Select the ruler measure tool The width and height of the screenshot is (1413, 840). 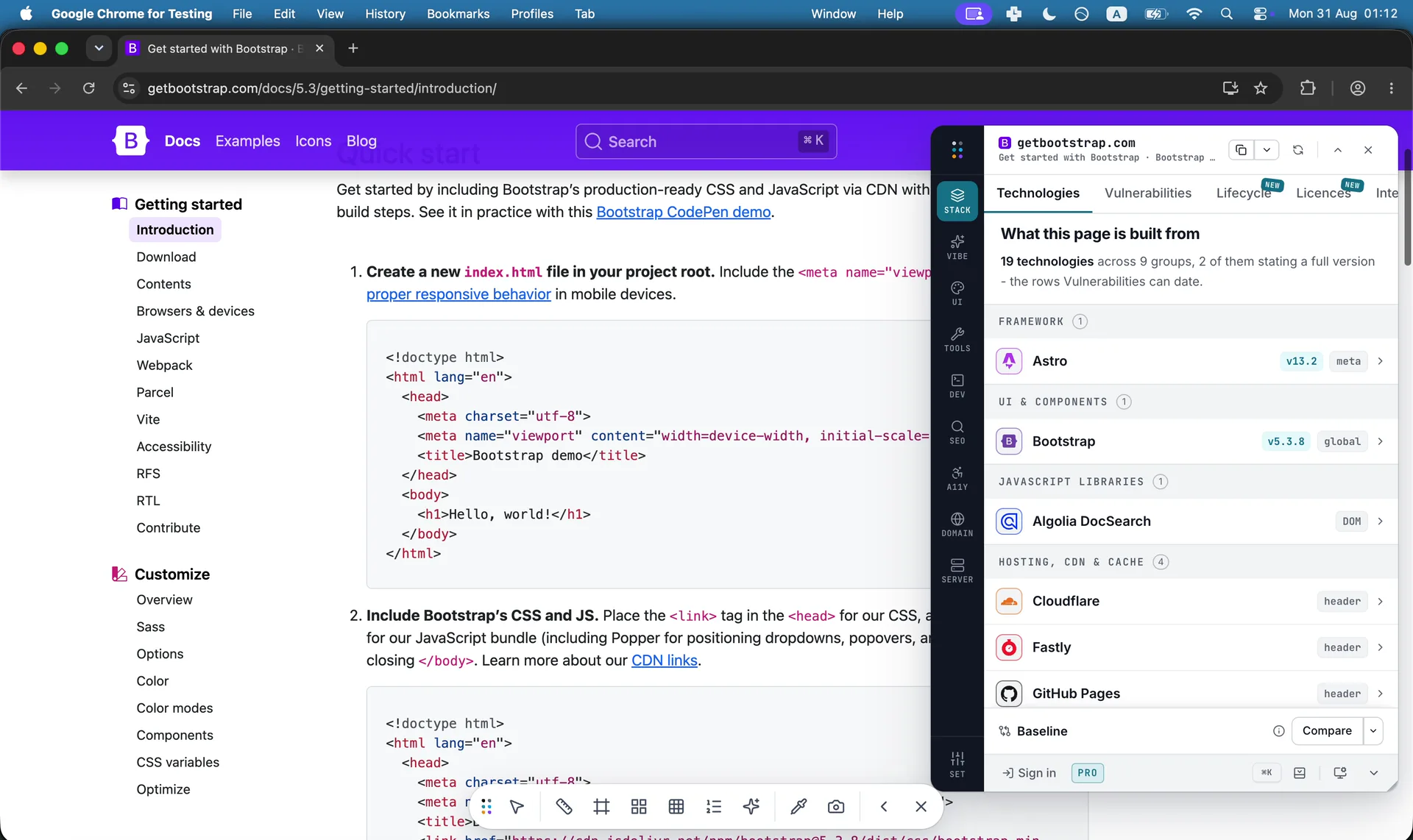(564, 807)
